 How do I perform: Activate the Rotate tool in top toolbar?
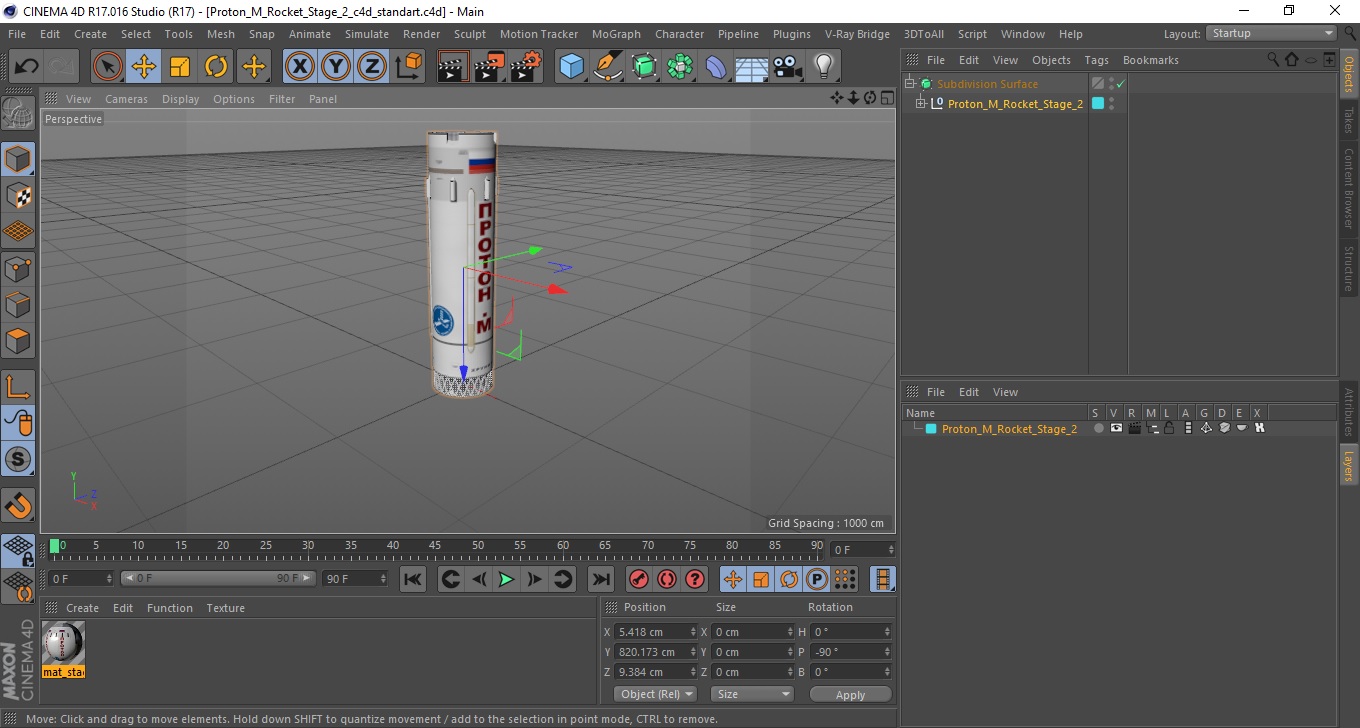(x=216, y=67)
